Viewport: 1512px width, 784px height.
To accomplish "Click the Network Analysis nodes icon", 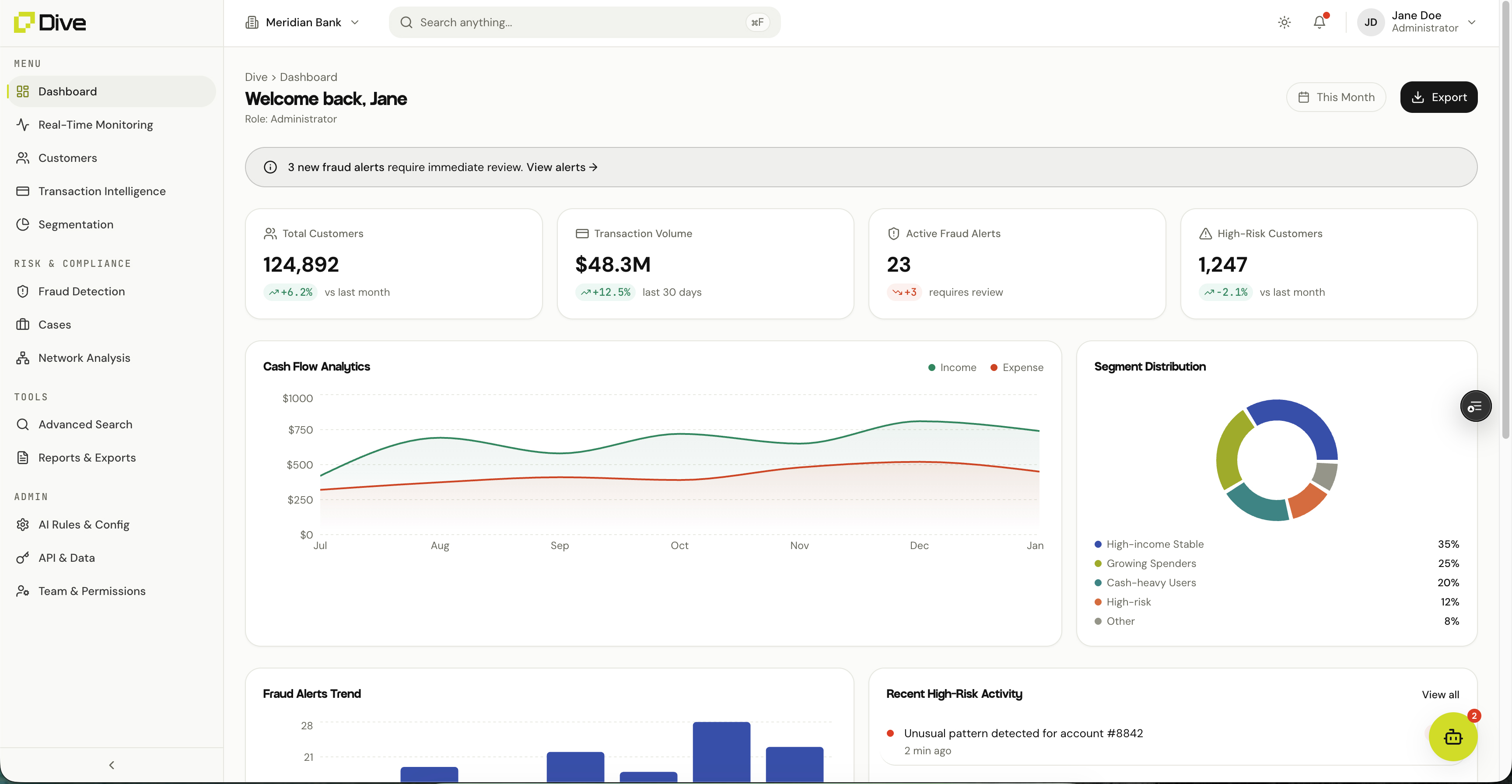I will point(23,358).
